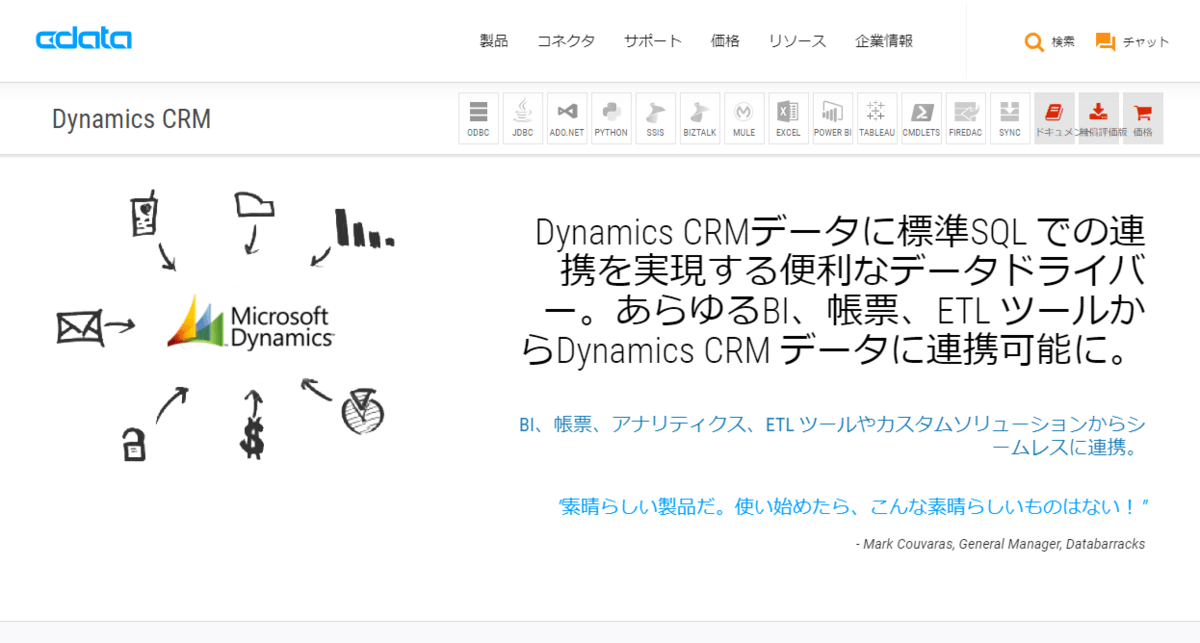
Task: Open the red shopping cart pricing icon
Action: pyautogui.click(x=1142, y=118)
